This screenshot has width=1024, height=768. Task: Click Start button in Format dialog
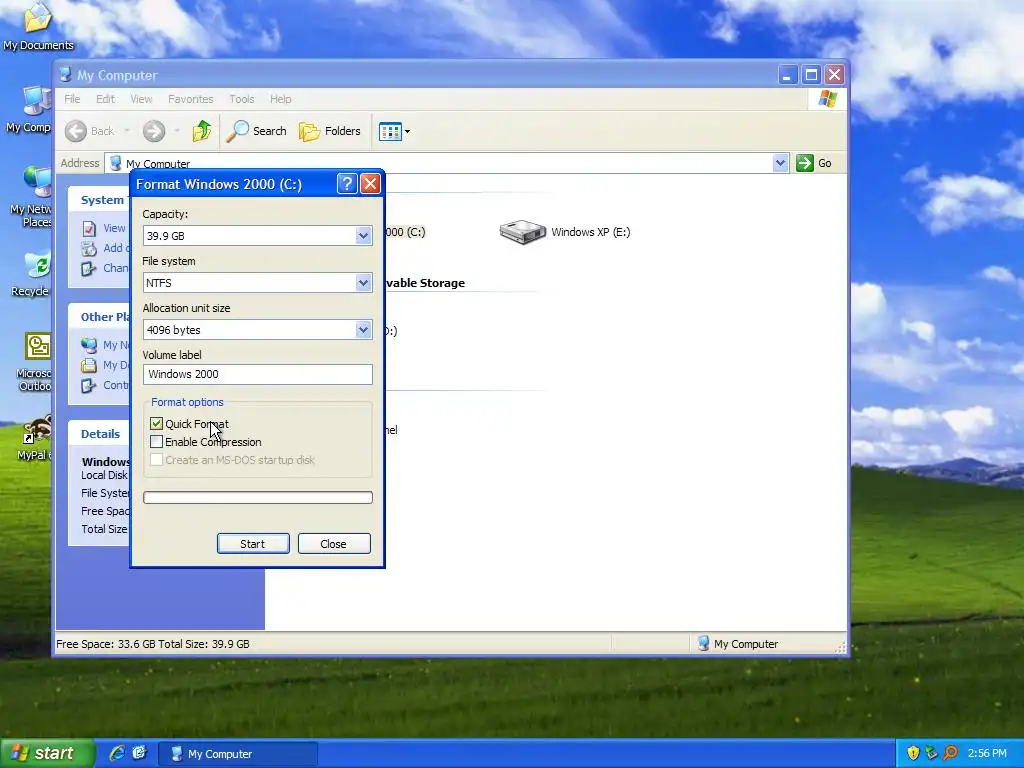tap(253, 543)
